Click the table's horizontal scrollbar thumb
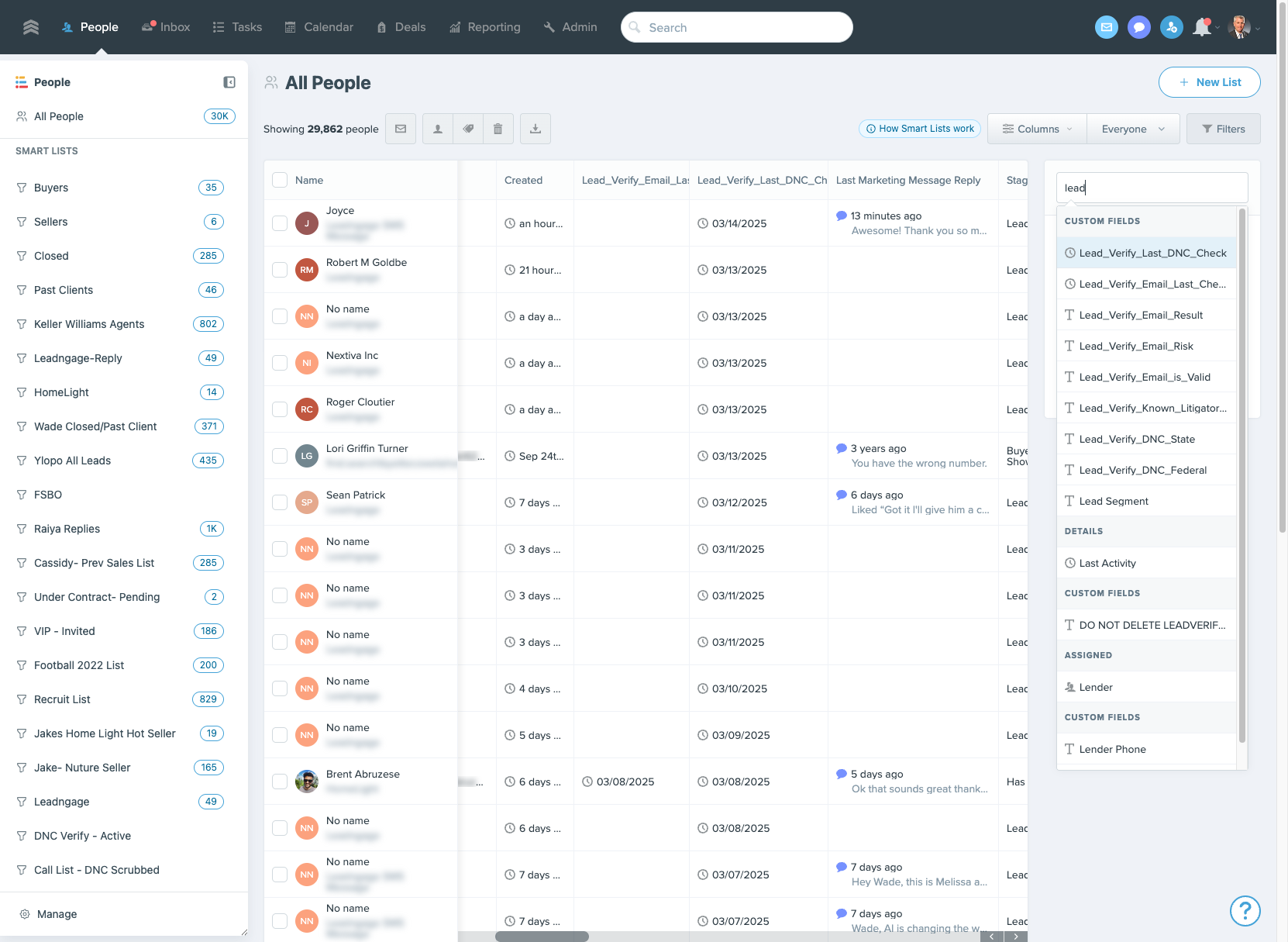This screenshot has width=1288, height=942. click(542, 937)
